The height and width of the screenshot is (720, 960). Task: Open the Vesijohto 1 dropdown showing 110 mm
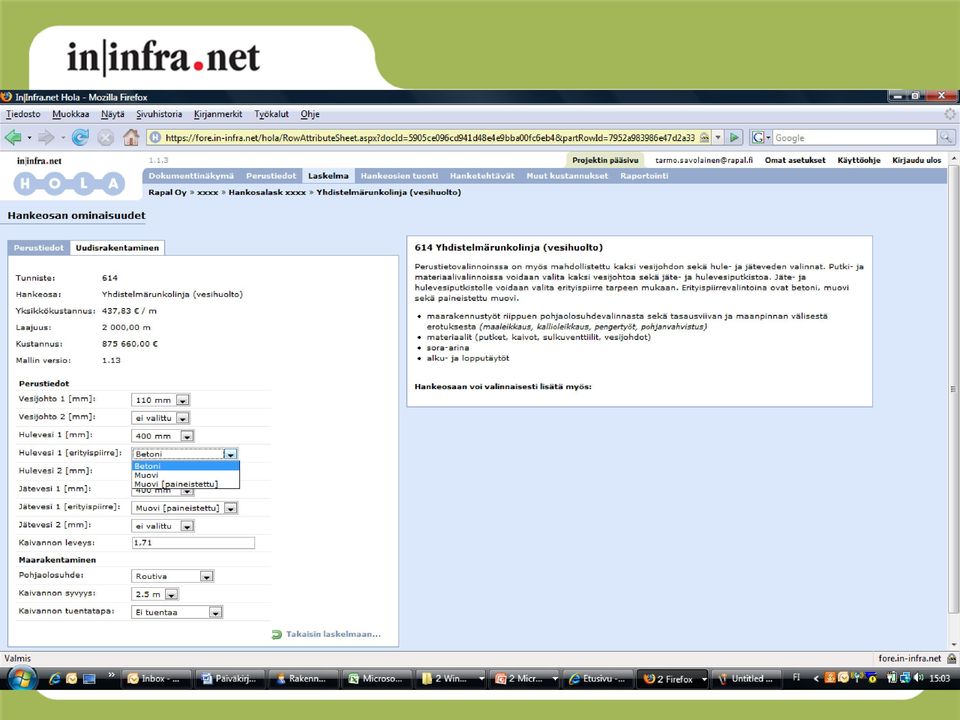160,400
